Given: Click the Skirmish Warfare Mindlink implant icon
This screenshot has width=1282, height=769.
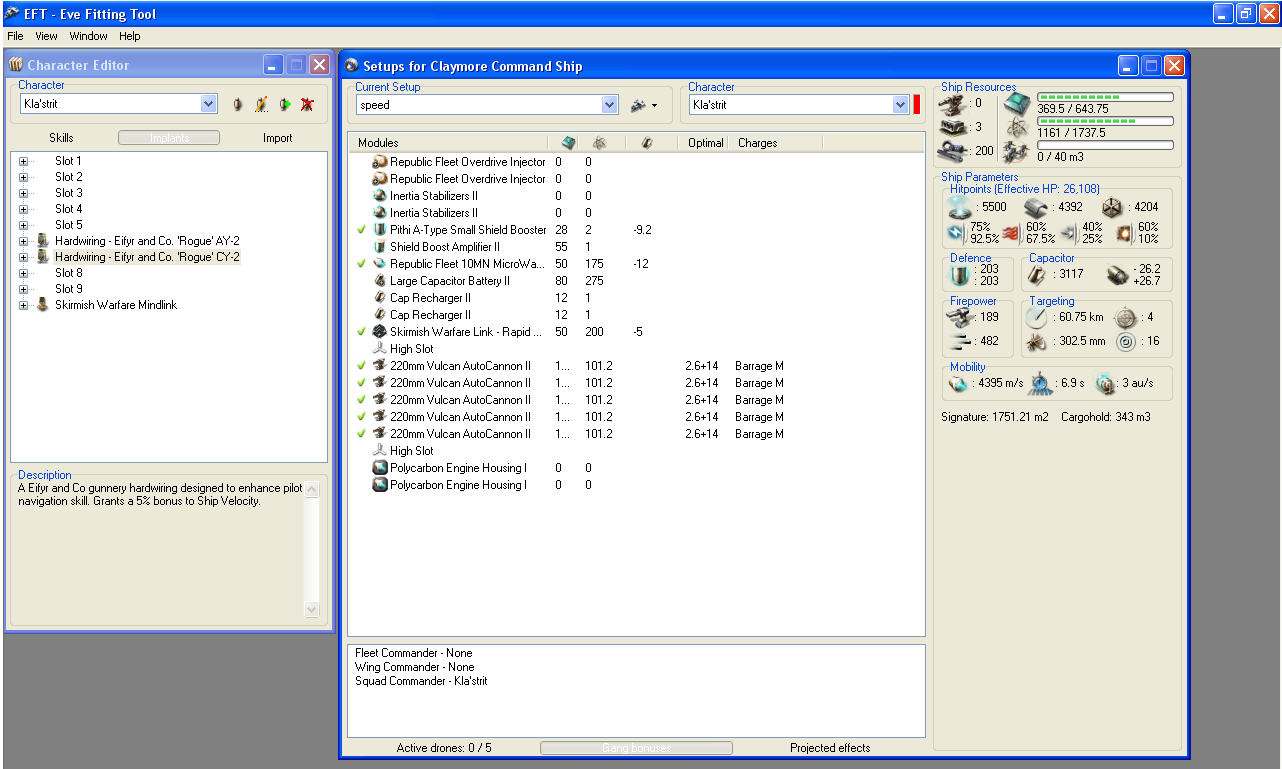Looking at the screenshot, I should point(43,305).
